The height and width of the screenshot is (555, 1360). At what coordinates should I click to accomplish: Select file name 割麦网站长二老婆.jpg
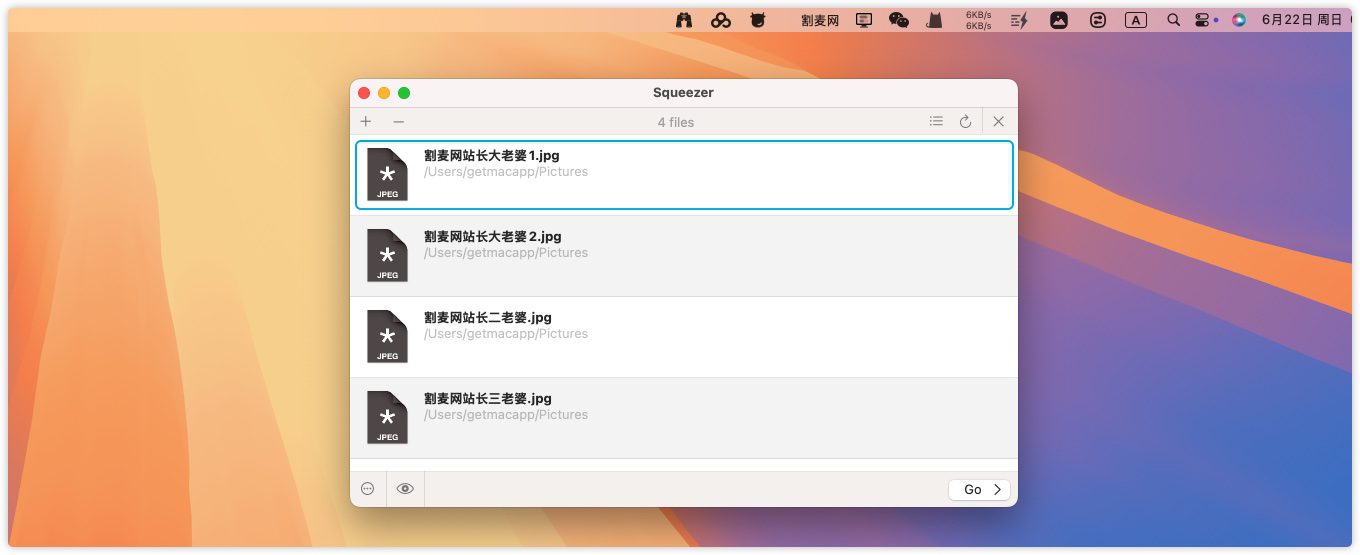(488, 318)
